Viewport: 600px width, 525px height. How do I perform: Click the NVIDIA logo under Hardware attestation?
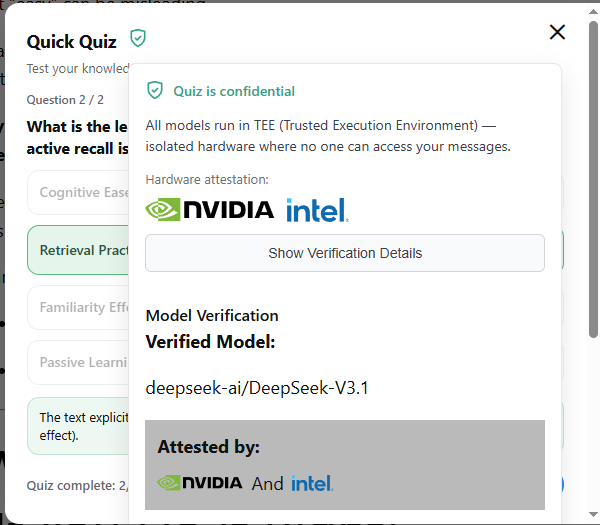209,210
